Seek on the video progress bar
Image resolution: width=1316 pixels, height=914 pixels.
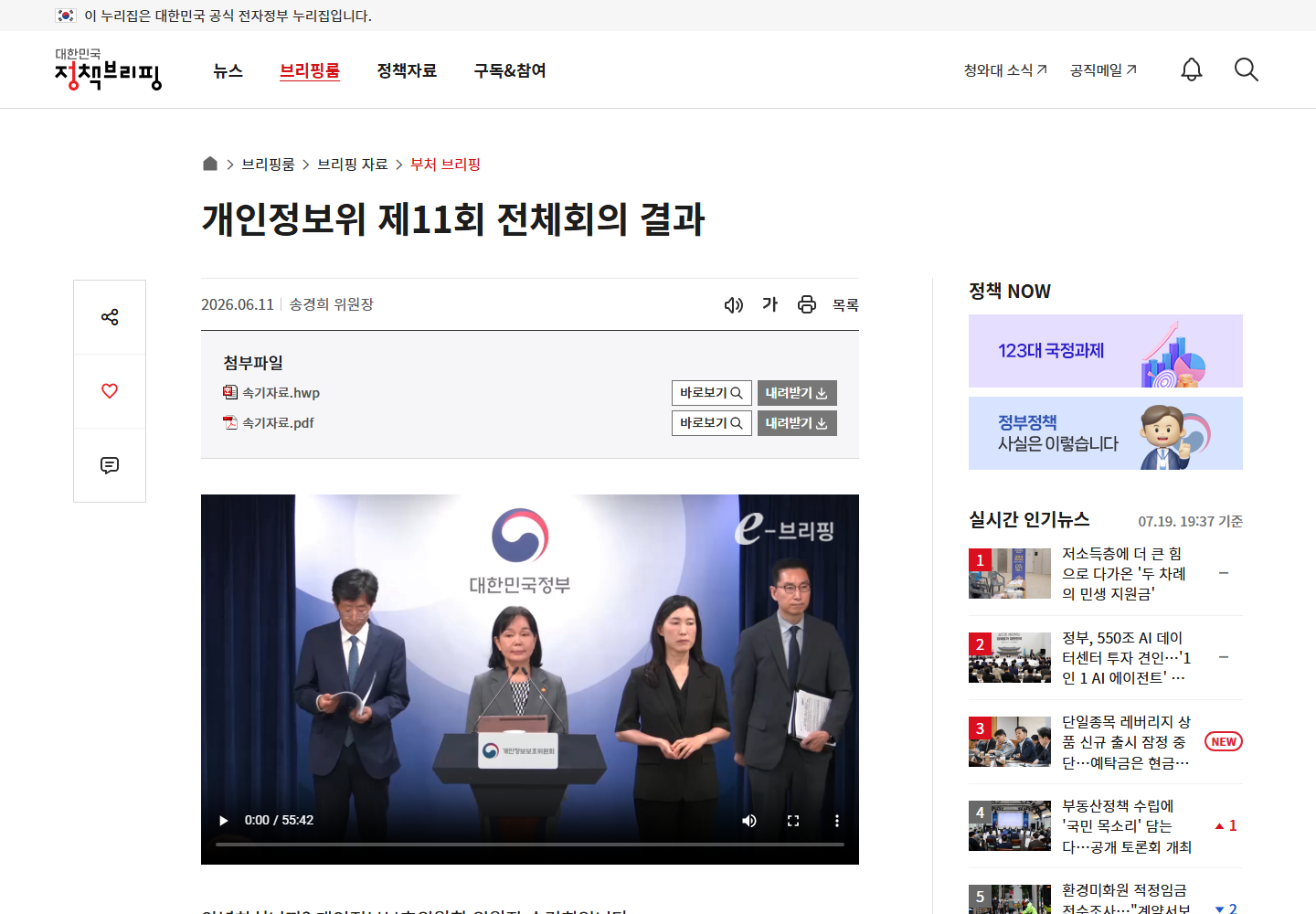[x=530, y=845]
